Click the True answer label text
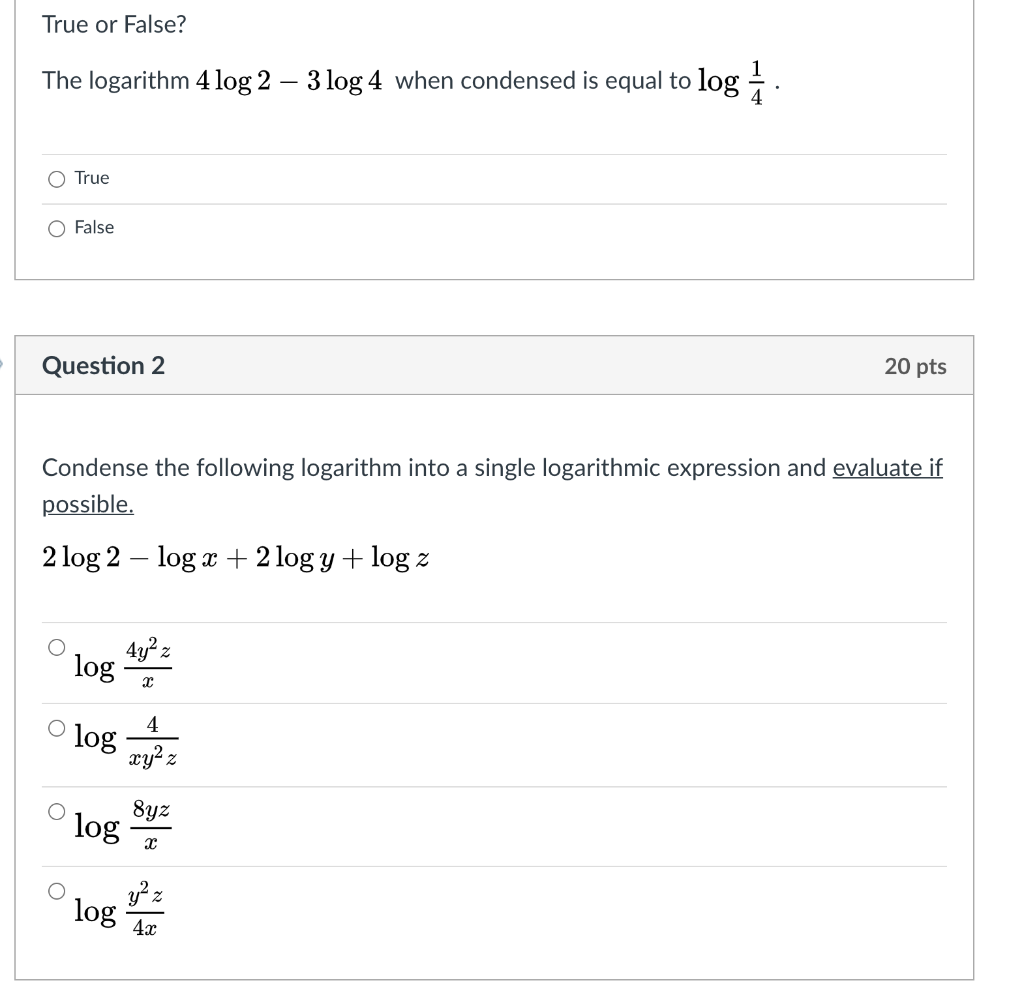This screenshot has height=987, width=1024. pos(90,177)
